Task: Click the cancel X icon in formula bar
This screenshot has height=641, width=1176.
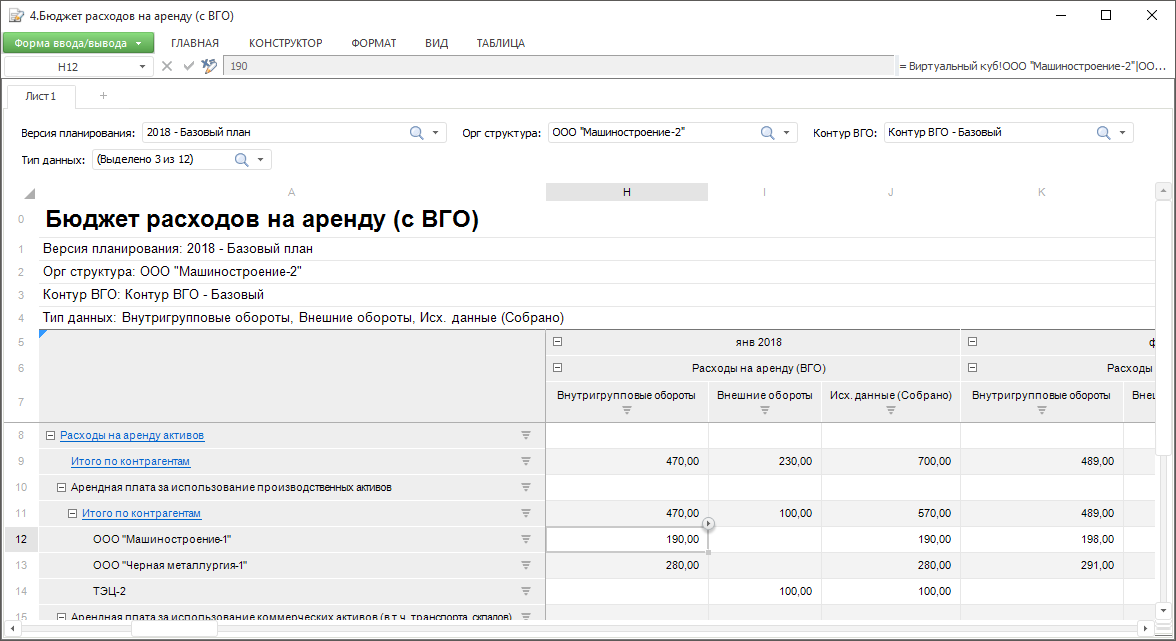Action: coord(167,66)
